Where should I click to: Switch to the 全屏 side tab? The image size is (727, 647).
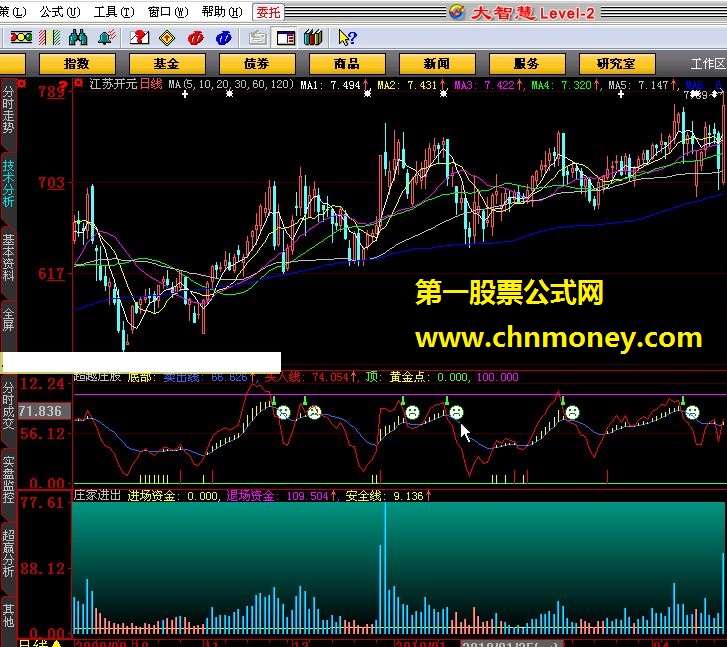[x=8, y=319]
